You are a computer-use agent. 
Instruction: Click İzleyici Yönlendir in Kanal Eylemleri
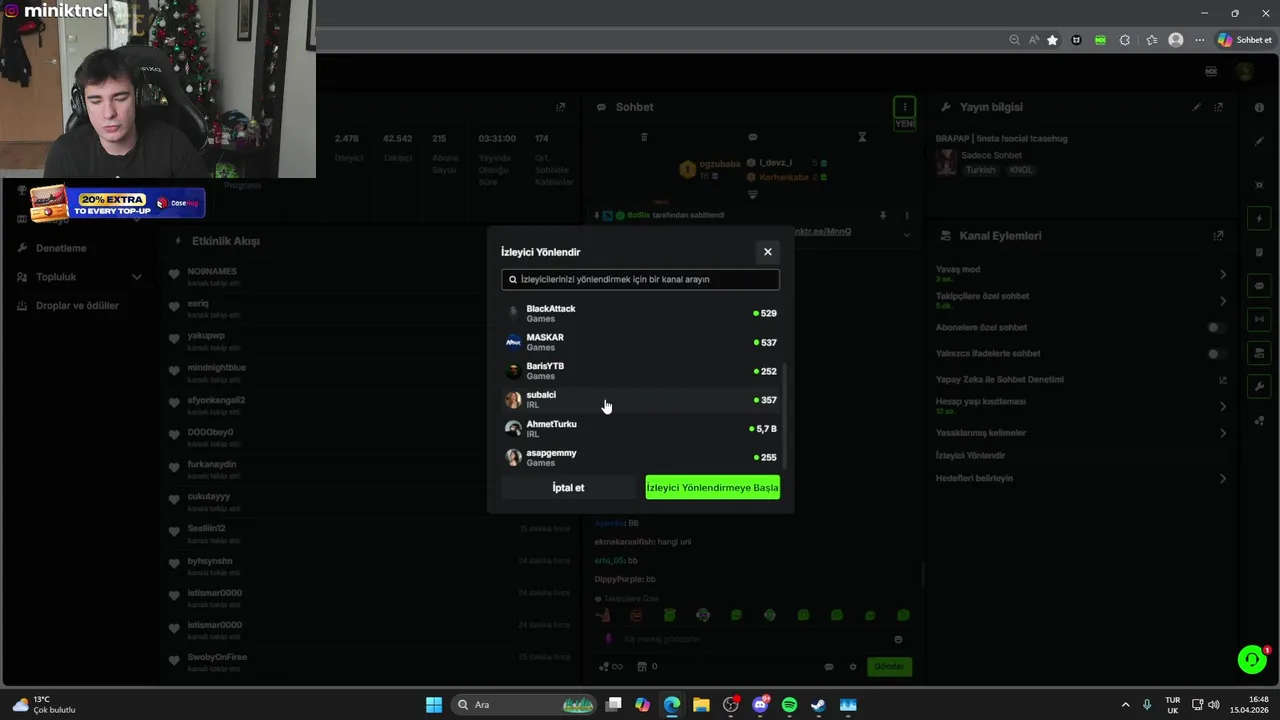[x=970, y=455]
